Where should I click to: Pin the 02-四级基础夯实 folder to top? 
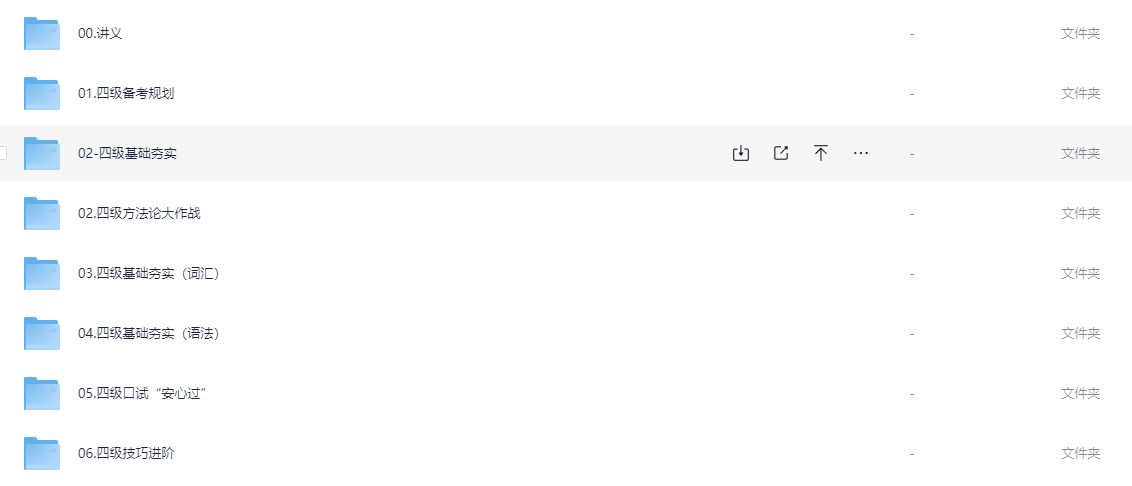tap(821, 153)
